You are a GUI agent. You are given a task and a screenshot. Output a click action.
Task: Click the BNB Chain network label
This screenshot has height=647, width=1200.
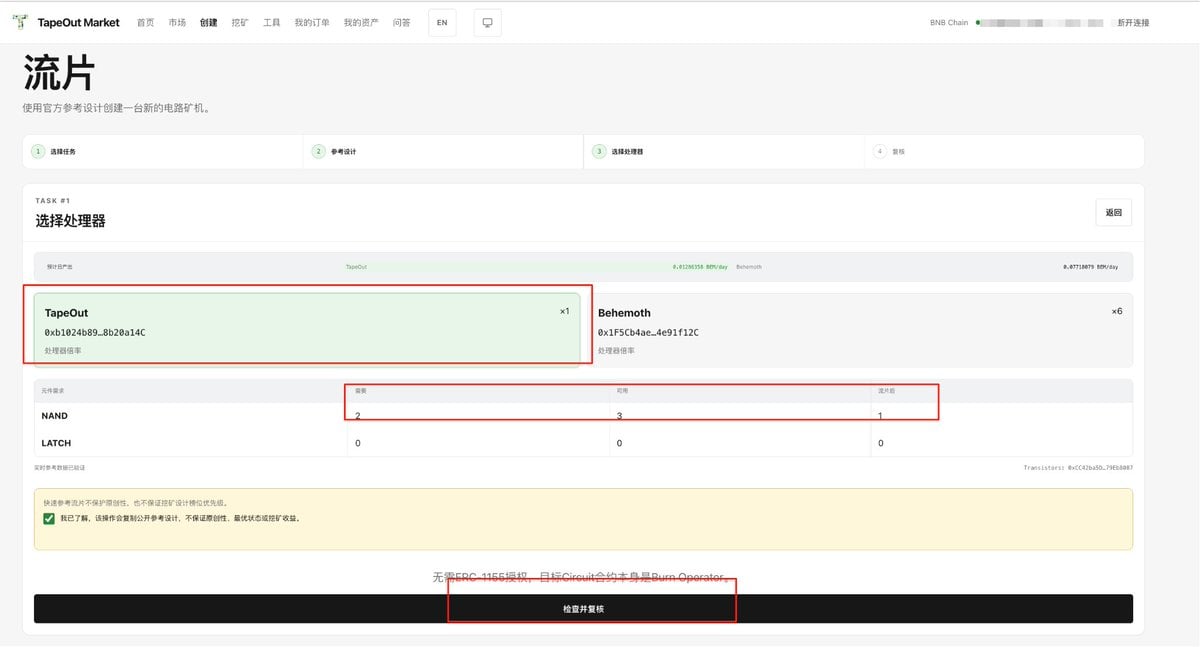click(949, 22)
